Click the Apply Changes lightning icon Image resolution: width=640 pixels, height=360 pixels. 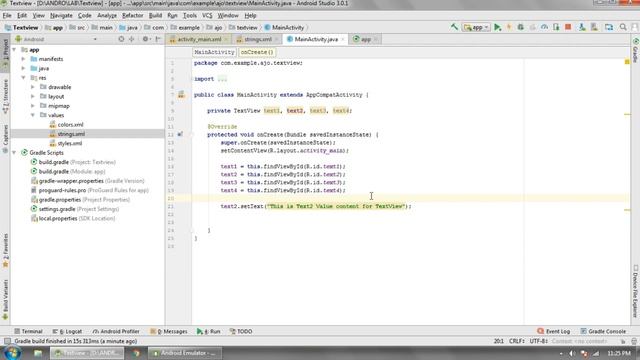(509, 27)
